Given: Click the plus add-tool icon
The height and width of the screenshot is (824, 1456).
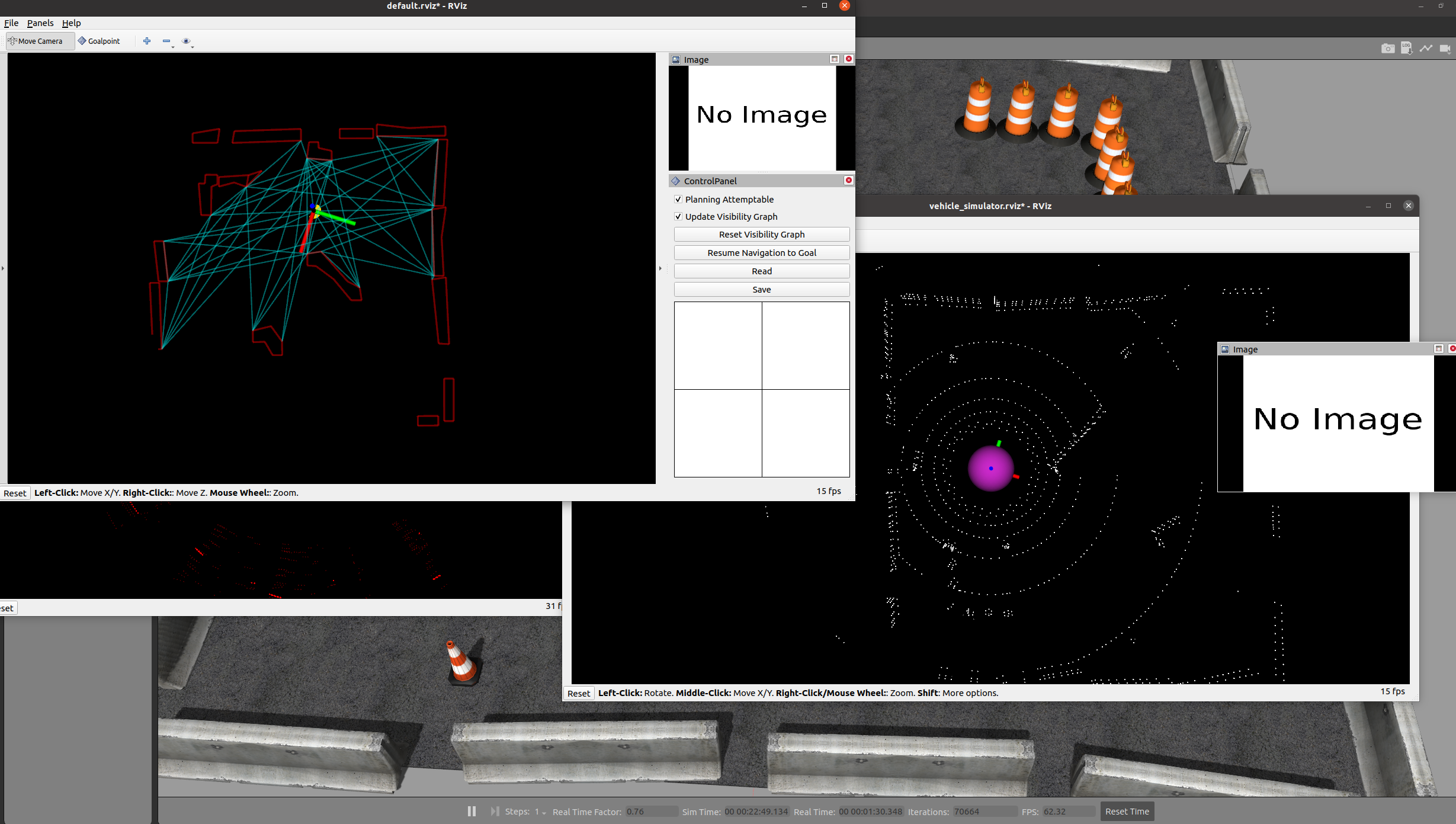Looking at the screenshot, I should coord(147,41).
